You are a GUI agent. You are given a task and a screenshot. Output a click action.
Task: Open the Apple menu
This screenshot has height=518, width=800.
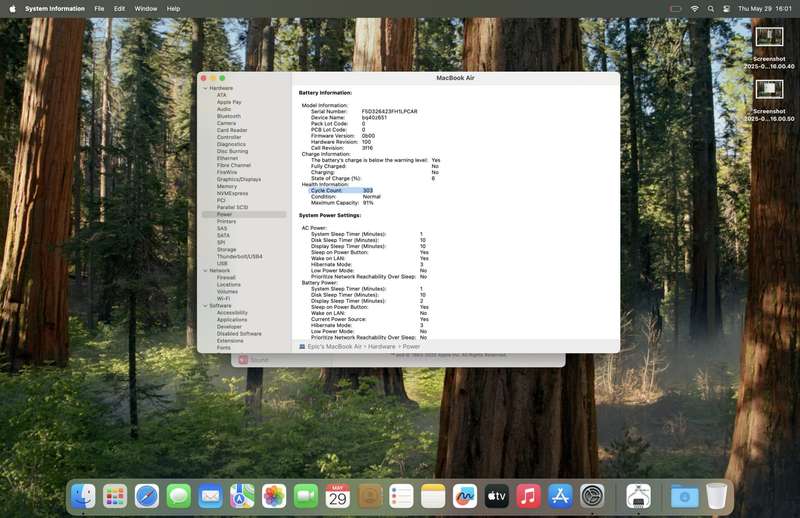13,9
